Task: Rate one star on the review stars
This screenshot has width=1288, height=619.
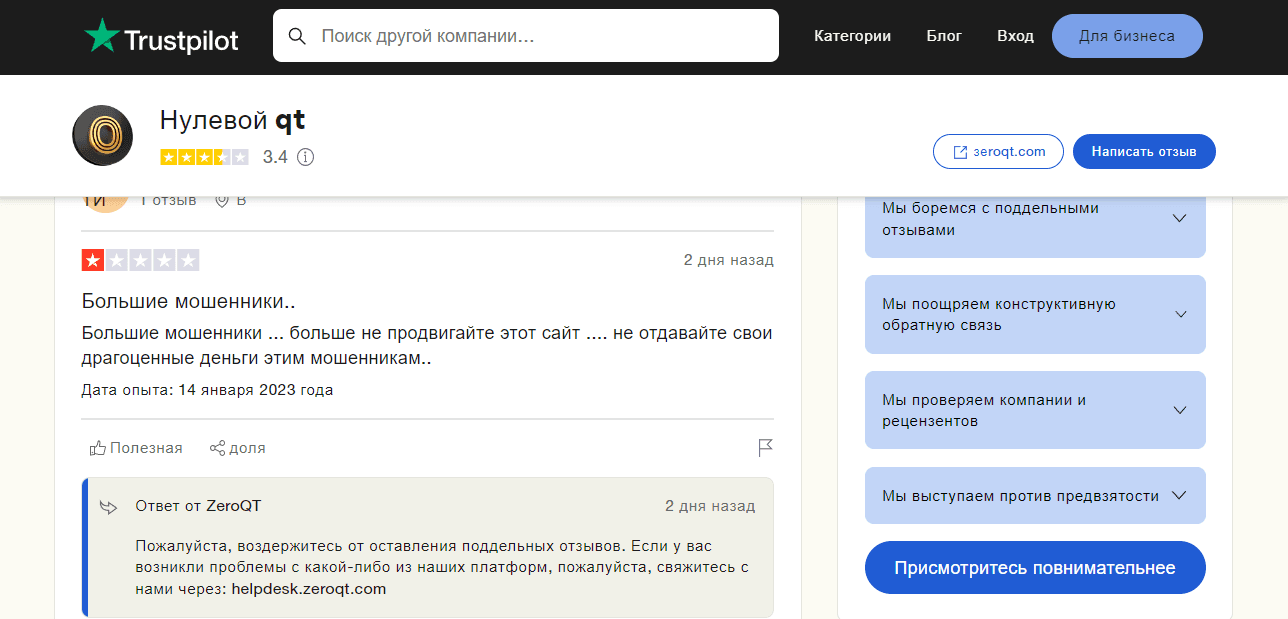Action: [91, 260]
